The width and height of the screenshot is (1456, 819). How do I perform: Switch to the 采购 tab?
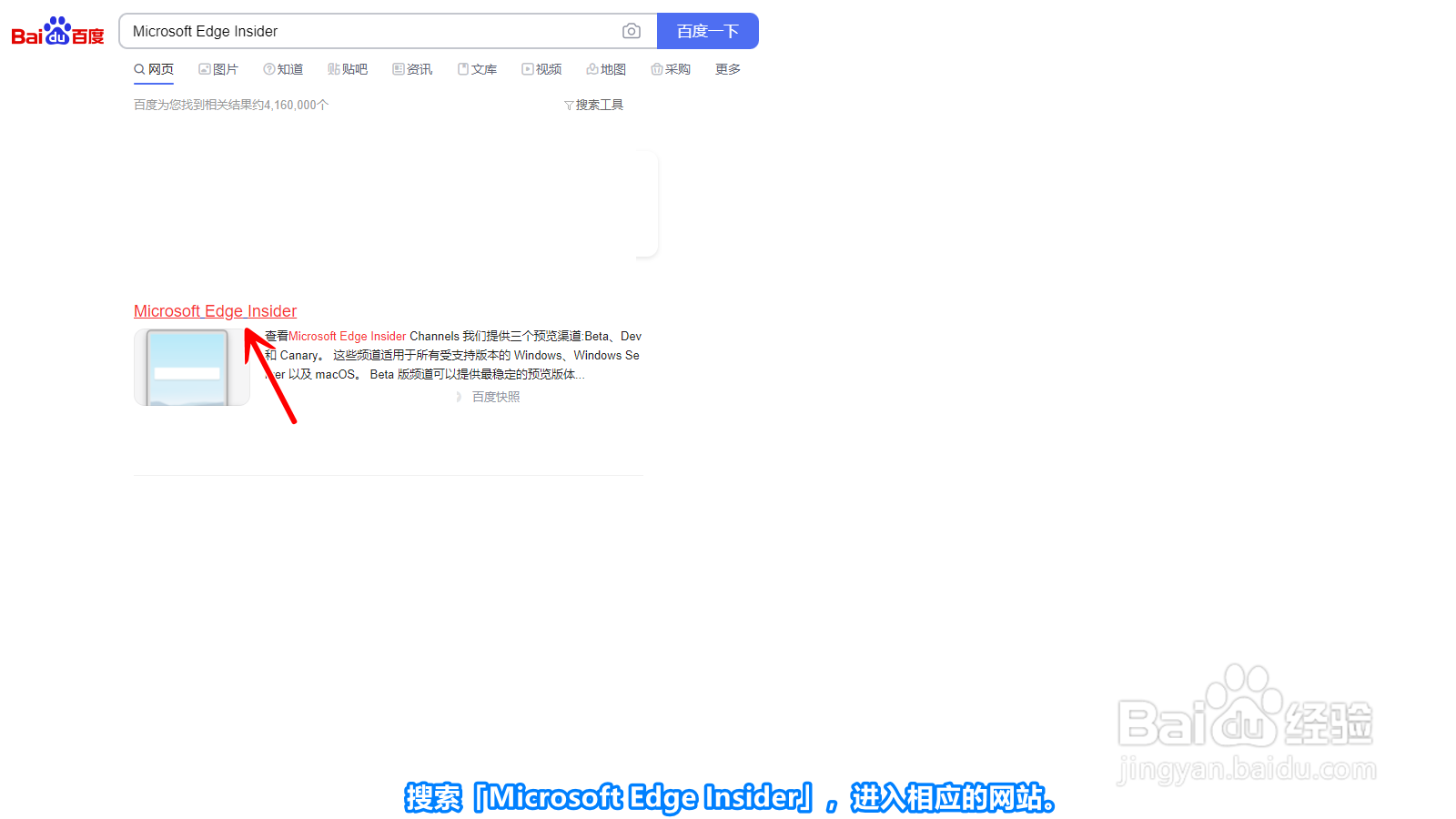pyautogui.click(x=671, y=69)
